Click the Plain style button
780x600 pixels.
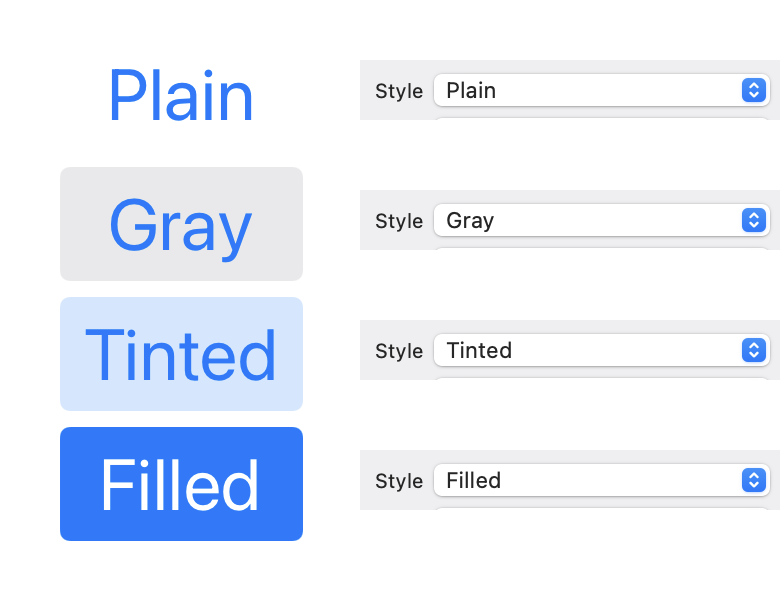coord(181,96)
